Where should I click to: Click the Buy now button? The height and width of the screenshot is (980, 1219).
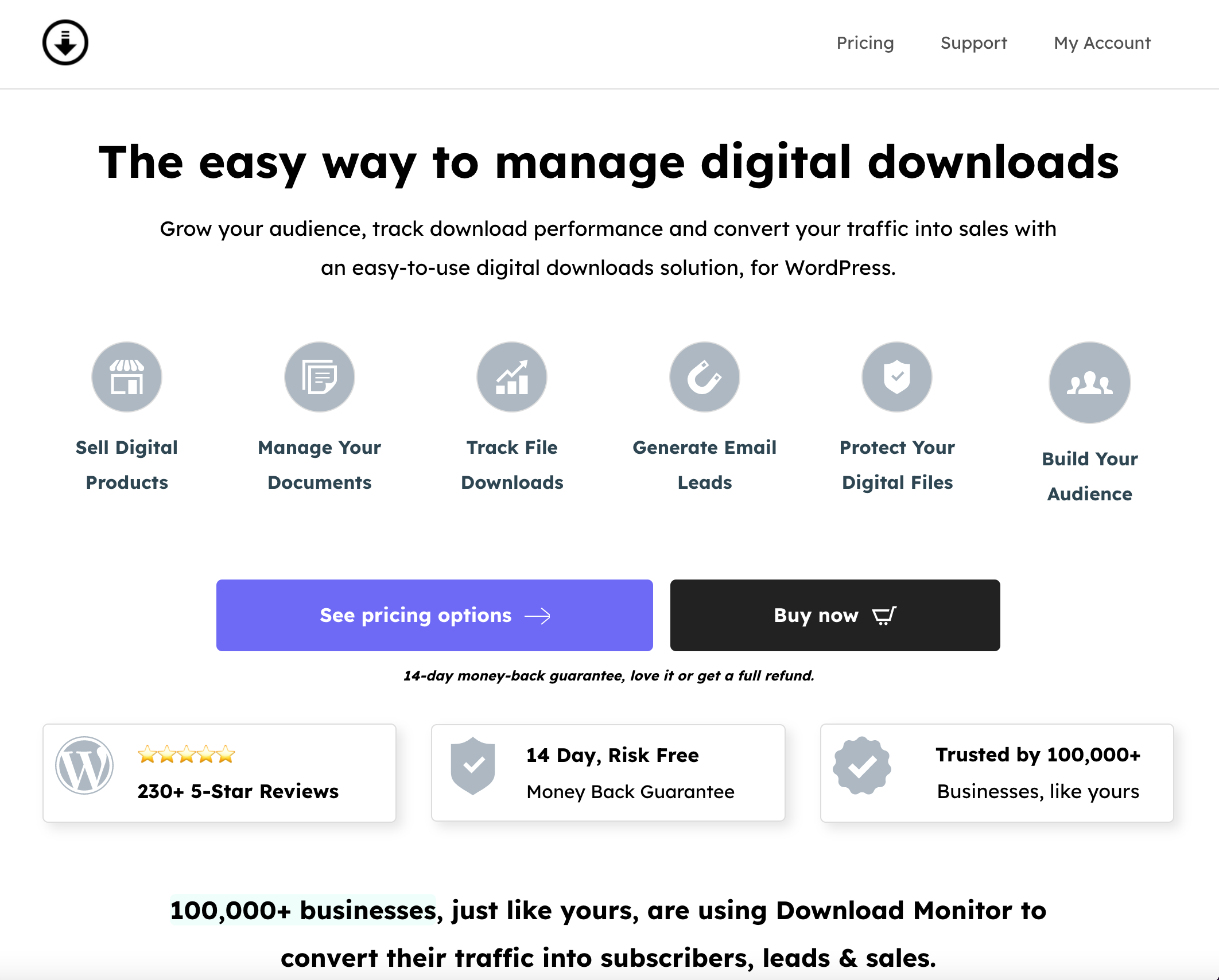click(835, 615)
